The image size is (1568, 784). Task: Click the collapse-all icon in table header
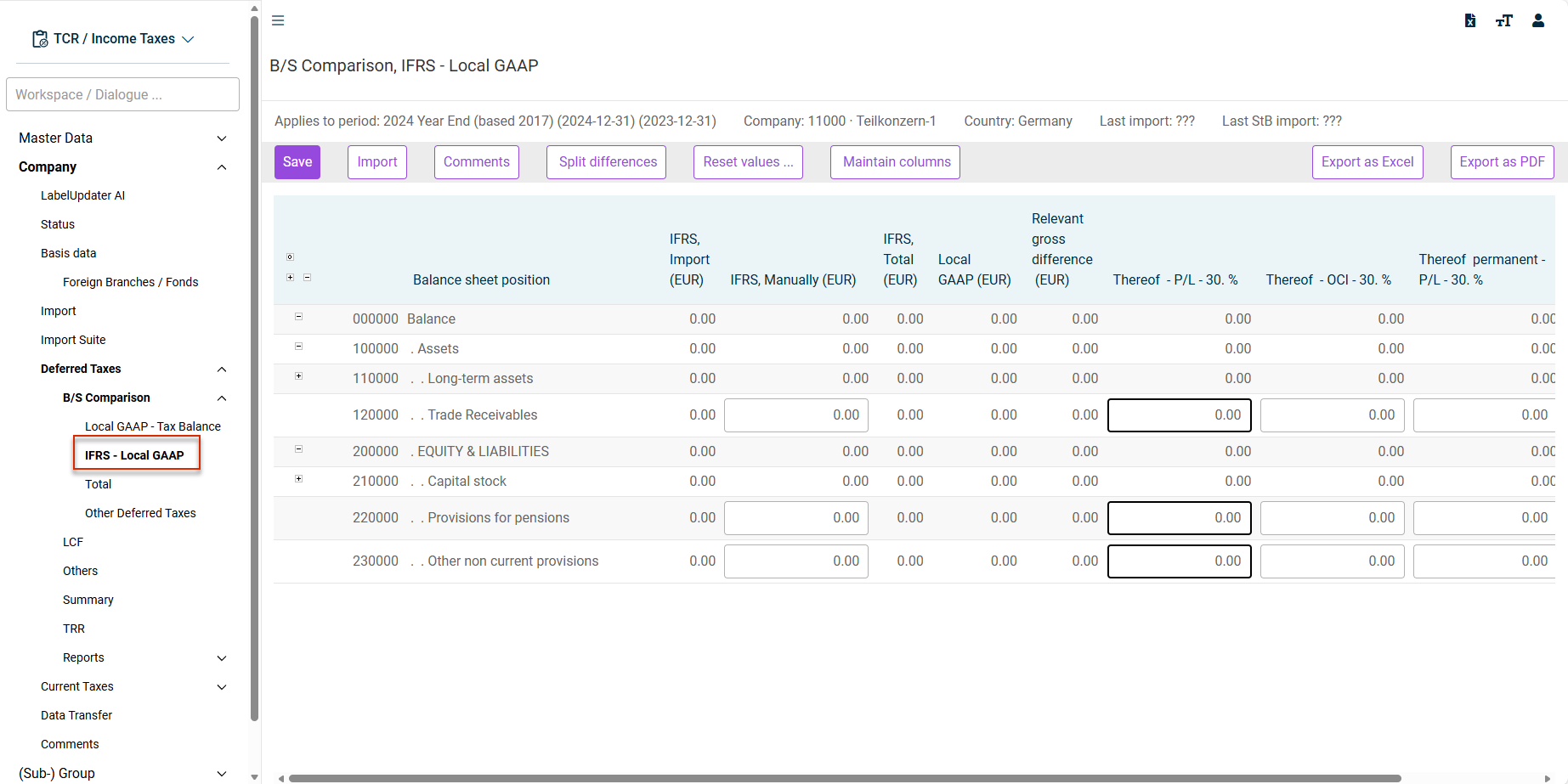(308, 277)
